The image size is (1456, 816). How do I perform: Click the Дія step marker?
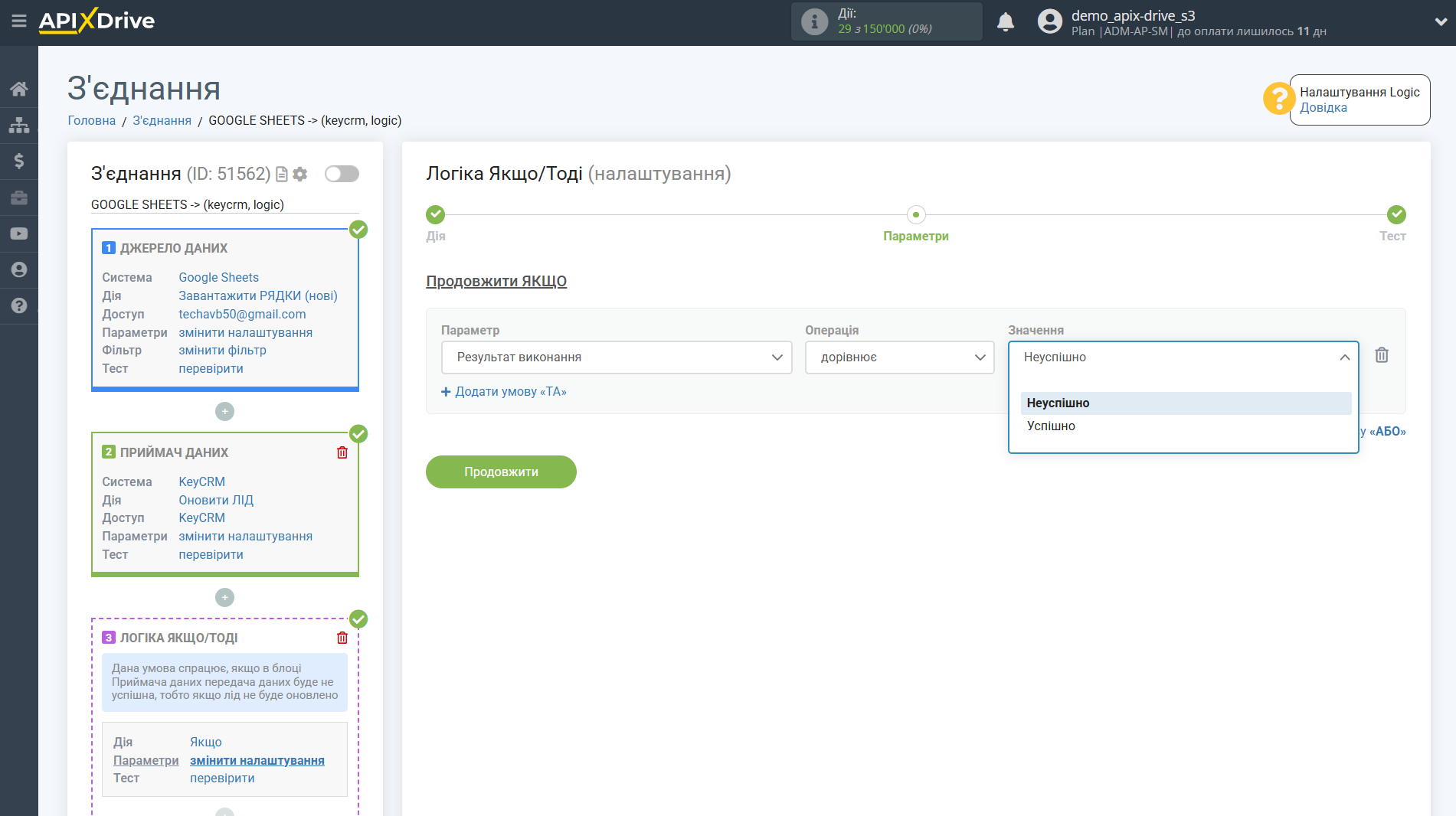click(x=436, y=214)
